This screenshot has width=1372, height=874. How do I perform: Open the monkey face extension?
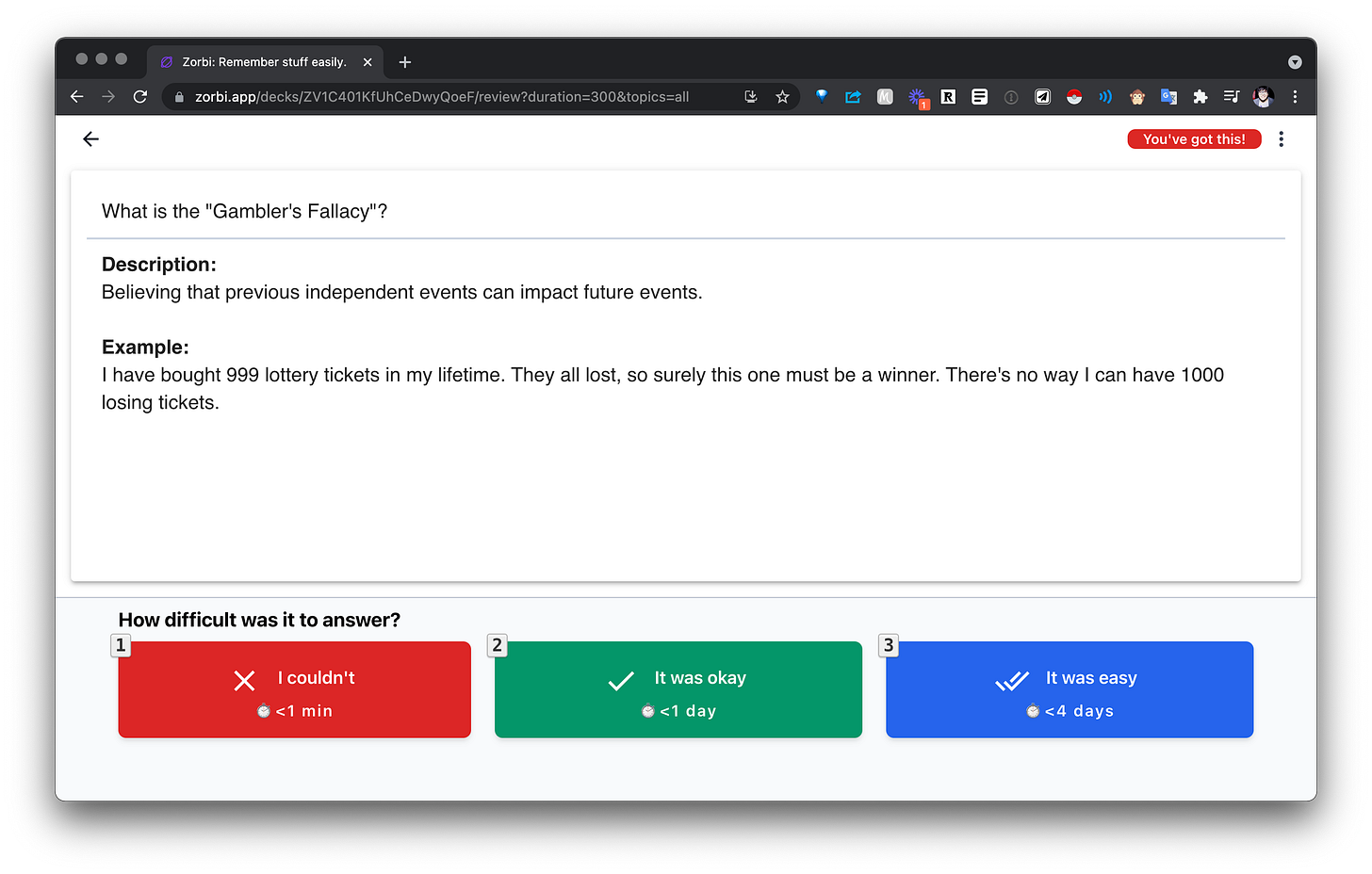coord(1137,97)
